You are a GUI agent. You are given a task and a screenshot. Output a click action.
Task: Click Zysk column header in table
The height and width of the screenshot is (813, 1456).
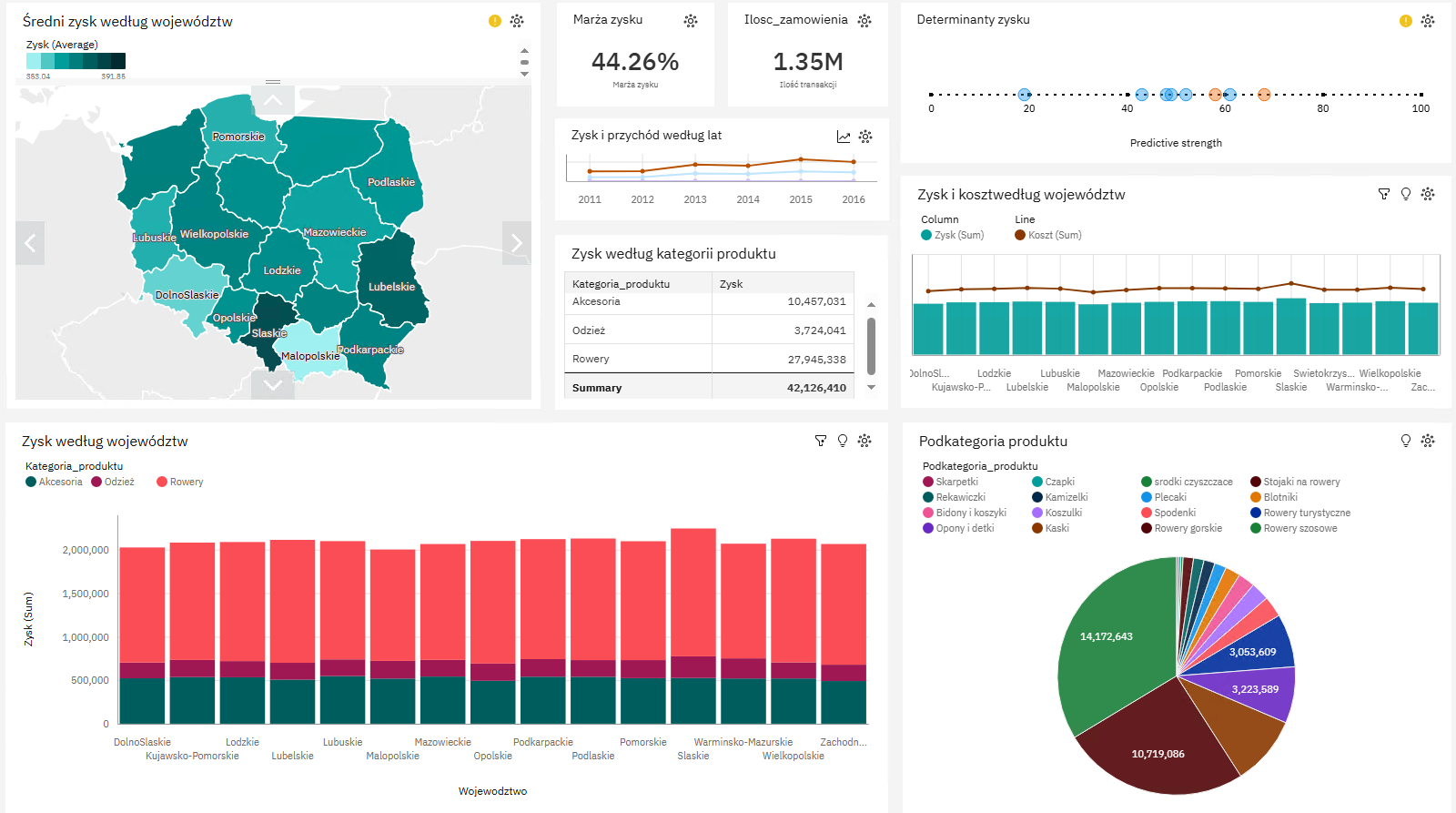(731, 284)
